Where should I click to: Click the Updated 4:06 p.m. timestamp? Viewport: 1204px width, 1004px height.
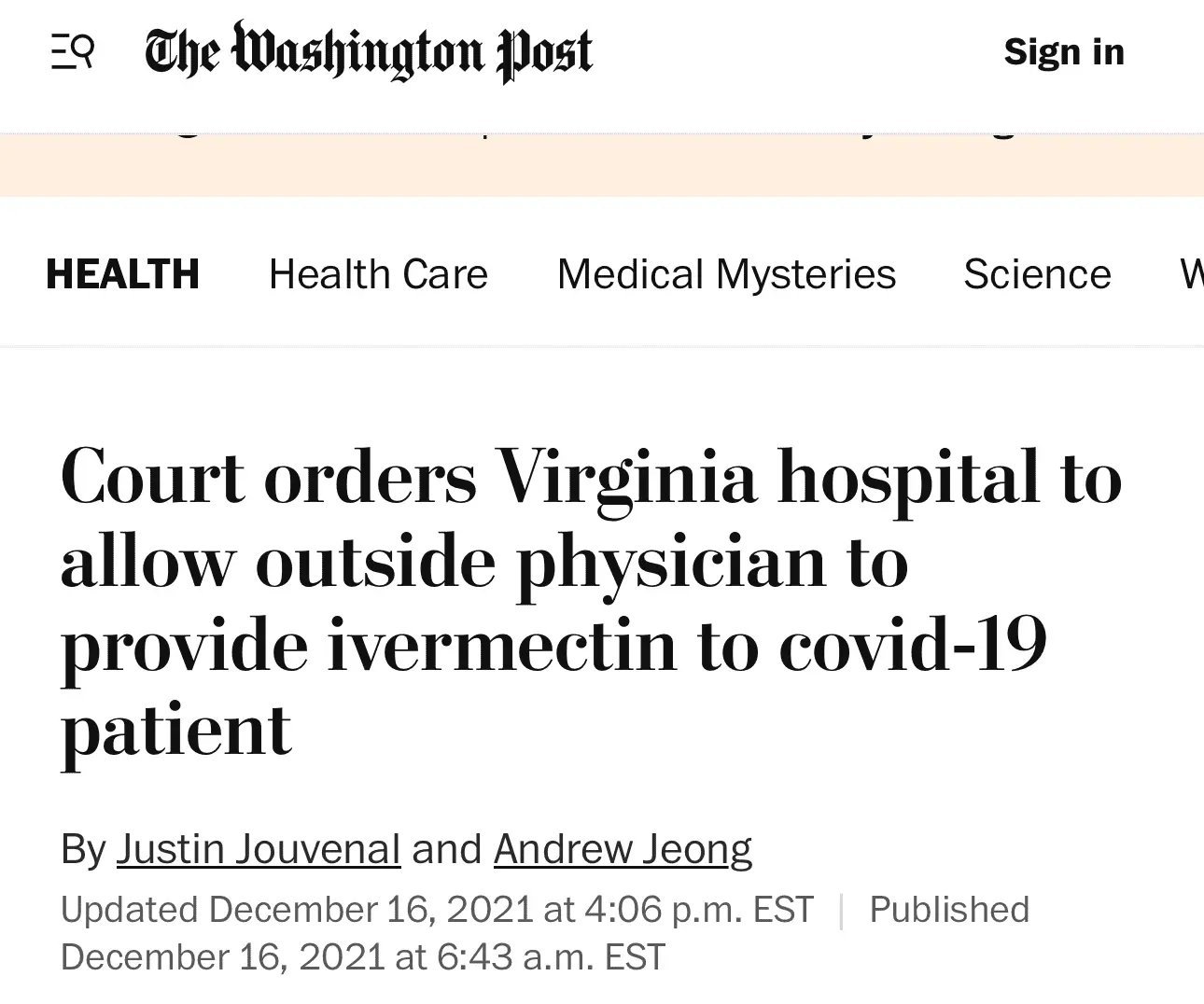pyautogui.click(x=437, y=909)
